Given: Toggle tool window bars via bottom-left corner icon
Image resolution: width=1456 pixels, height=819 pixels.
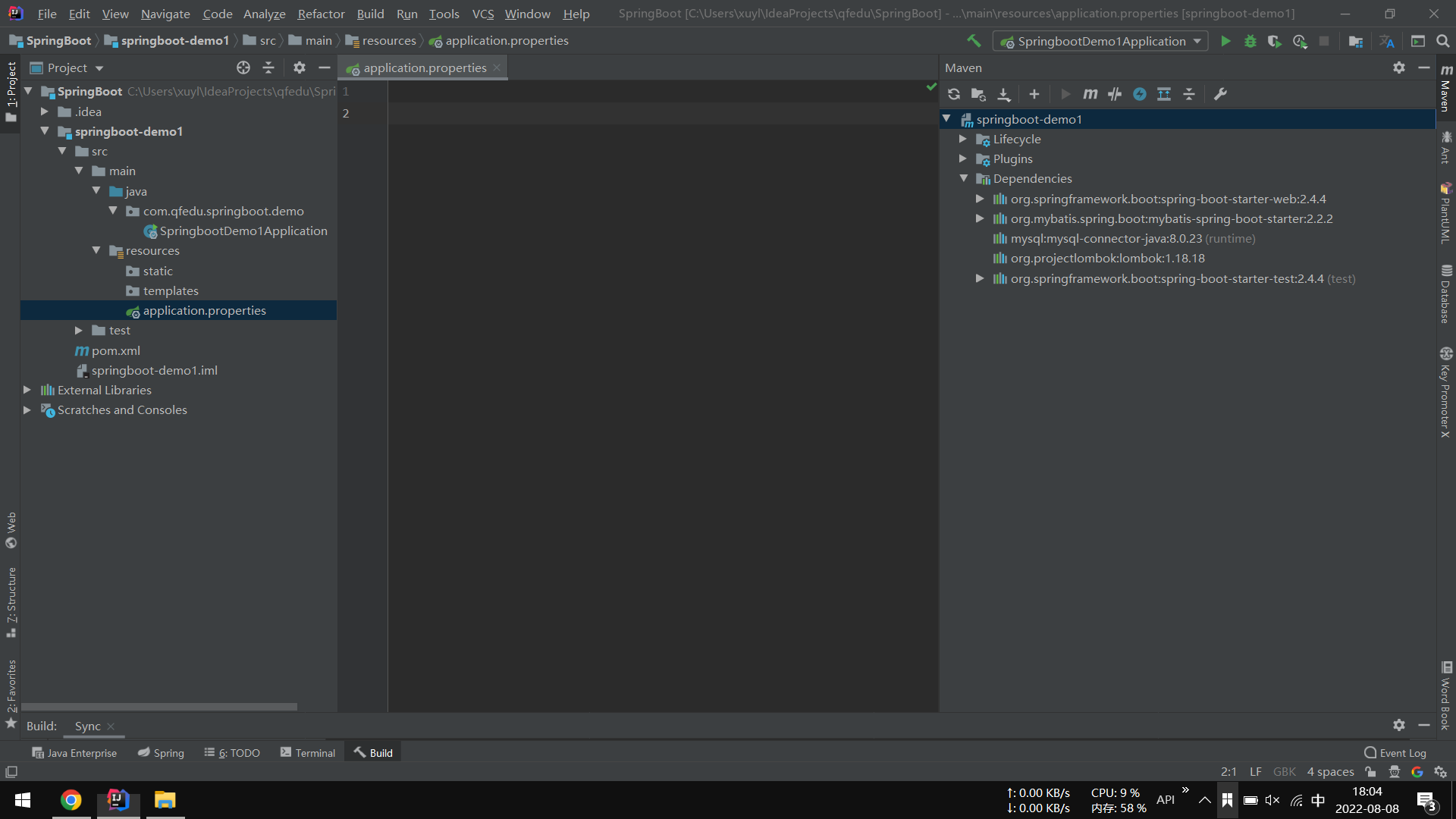Looking at the screenshot, I should pos(11,772).
